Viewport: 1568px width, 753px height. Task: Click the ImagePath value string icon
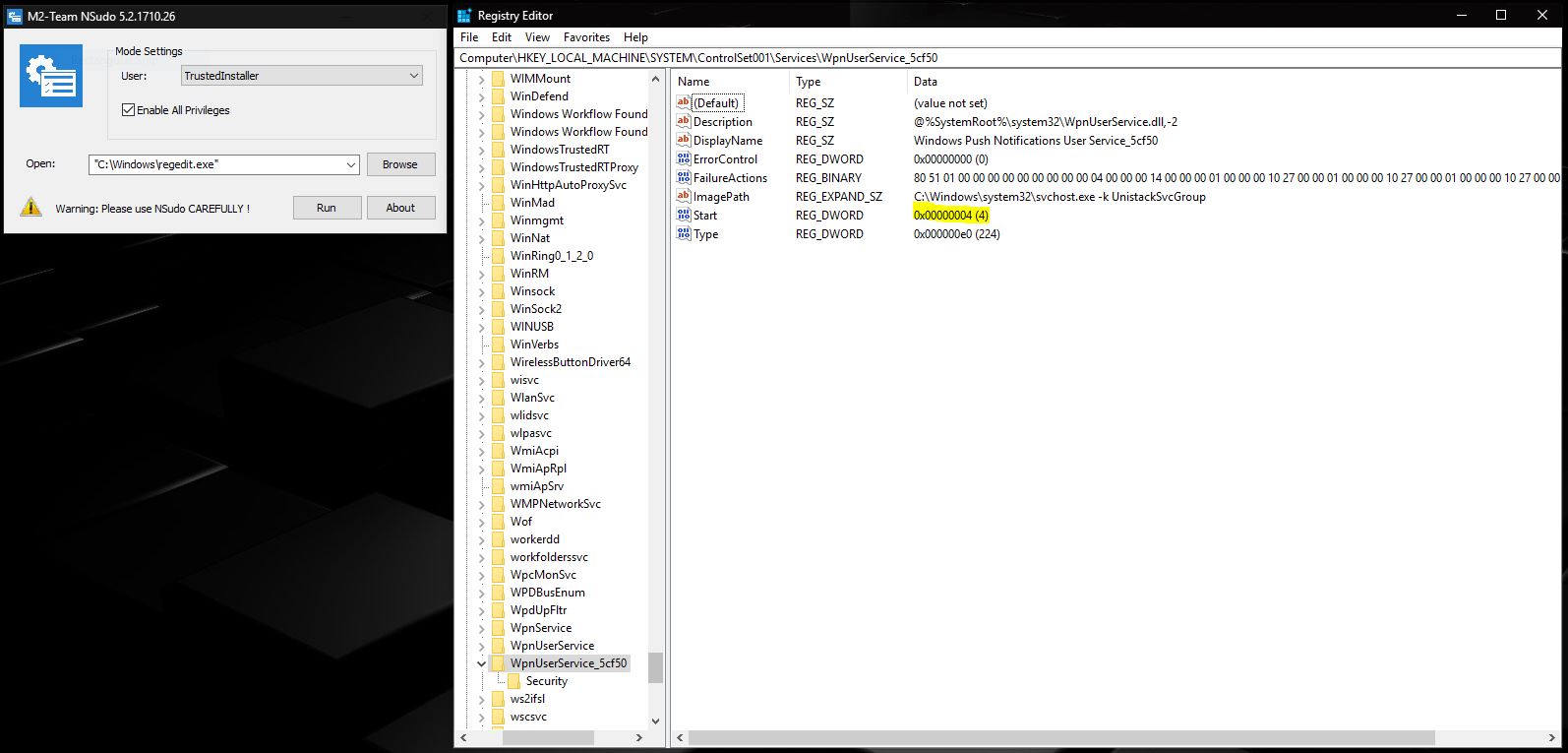coord(684,196)
